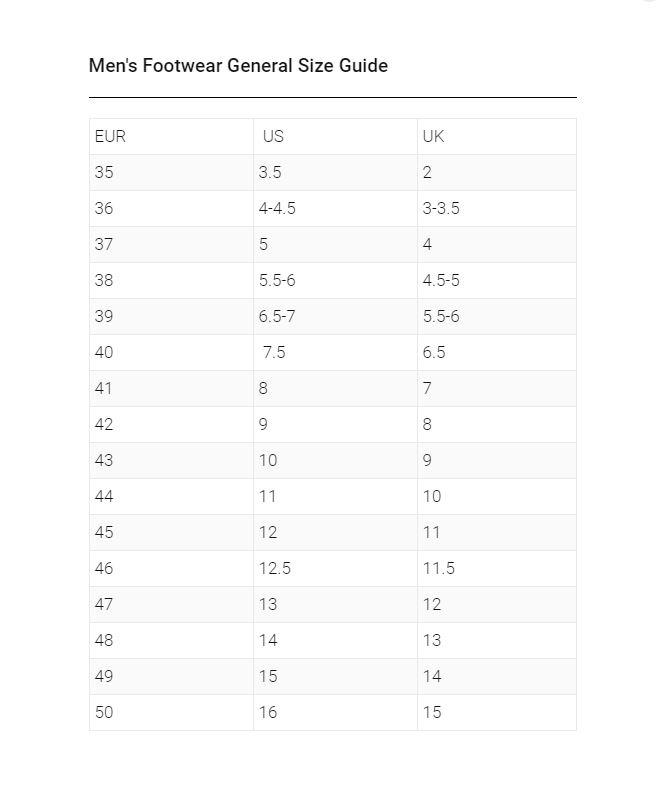664x805 pixels.
Task: Click the US size 4-4.5 cell
Action: click(277, 209)
